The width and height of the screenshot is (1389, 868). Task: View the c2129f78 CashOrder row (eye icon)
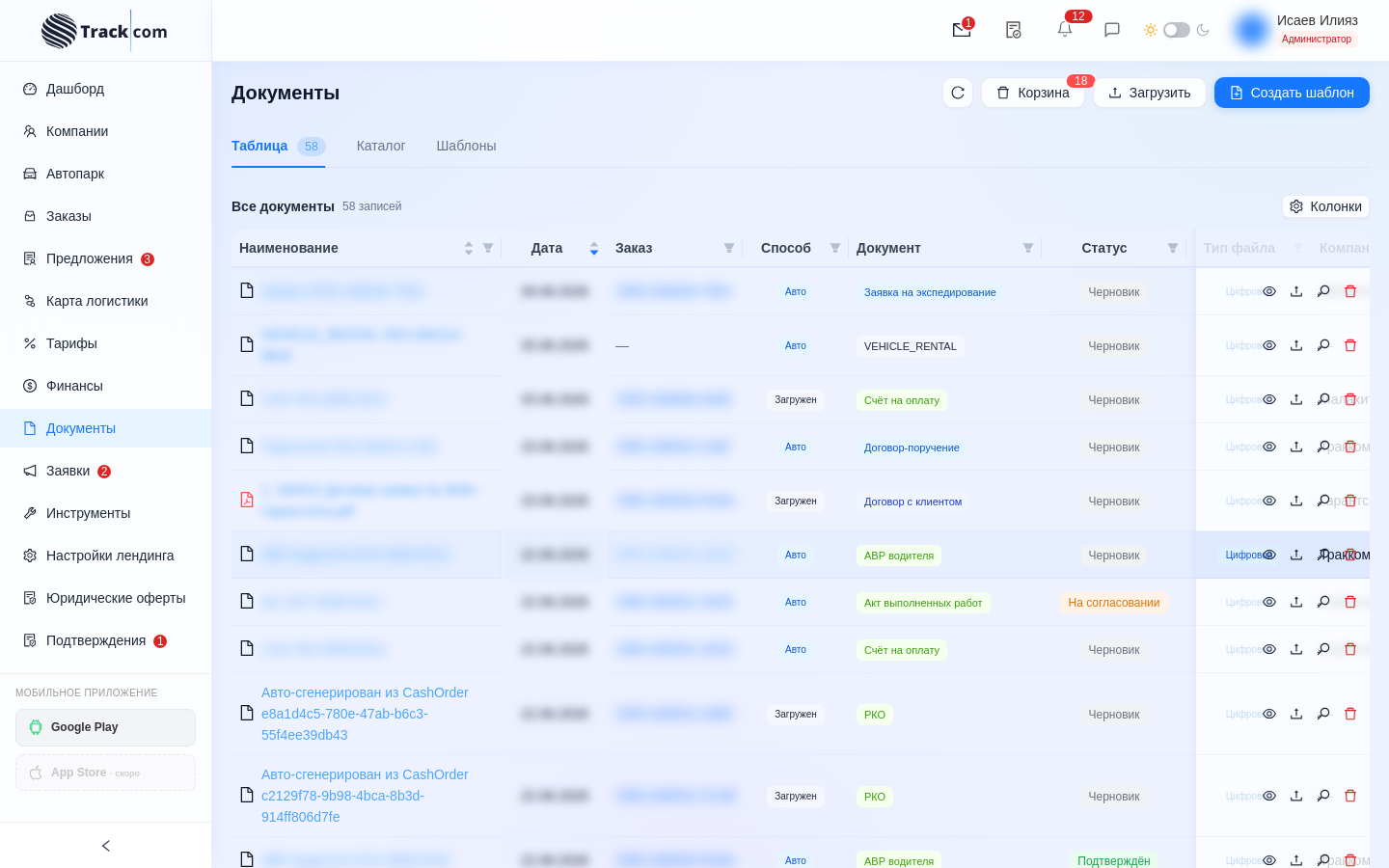1269,796
